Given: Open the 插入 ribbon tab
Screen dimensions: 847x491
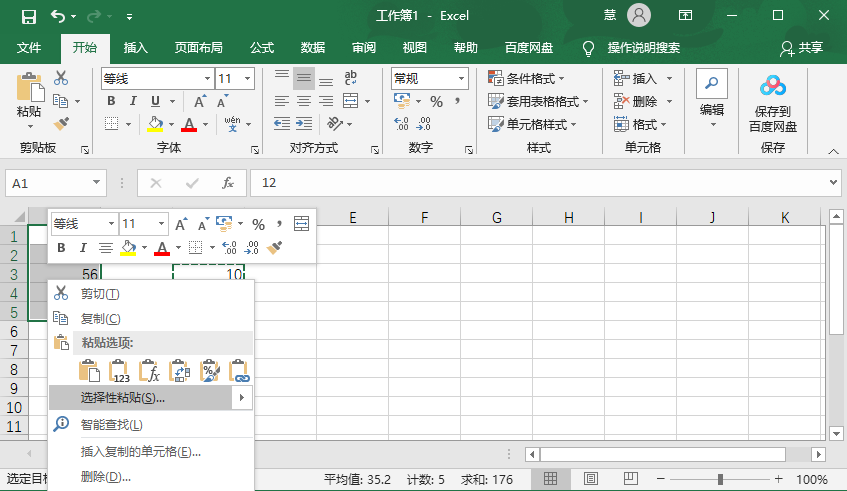Looking at the screenshot, I should [135, 47].
